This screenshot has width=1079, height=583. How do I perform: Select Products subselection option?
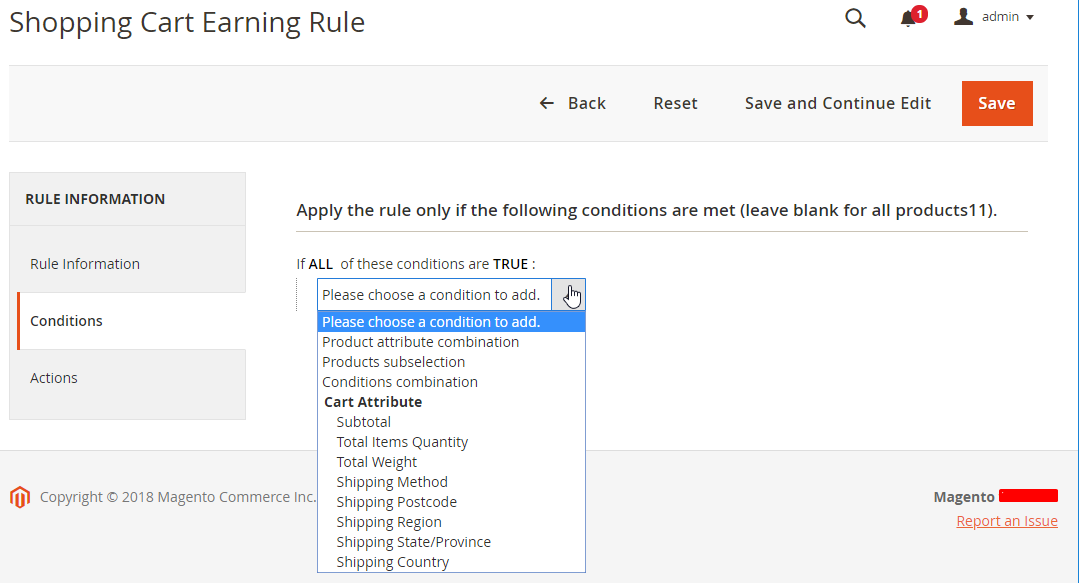tap(393, 362)
